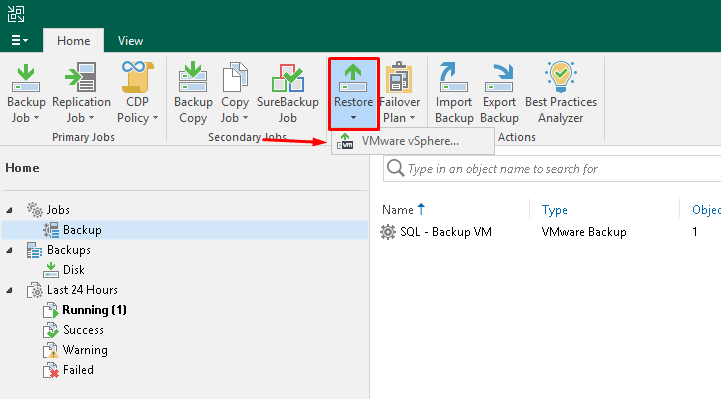Open the Restore dropdown arrow
The image size is (721, 399).
coord(353,118)
